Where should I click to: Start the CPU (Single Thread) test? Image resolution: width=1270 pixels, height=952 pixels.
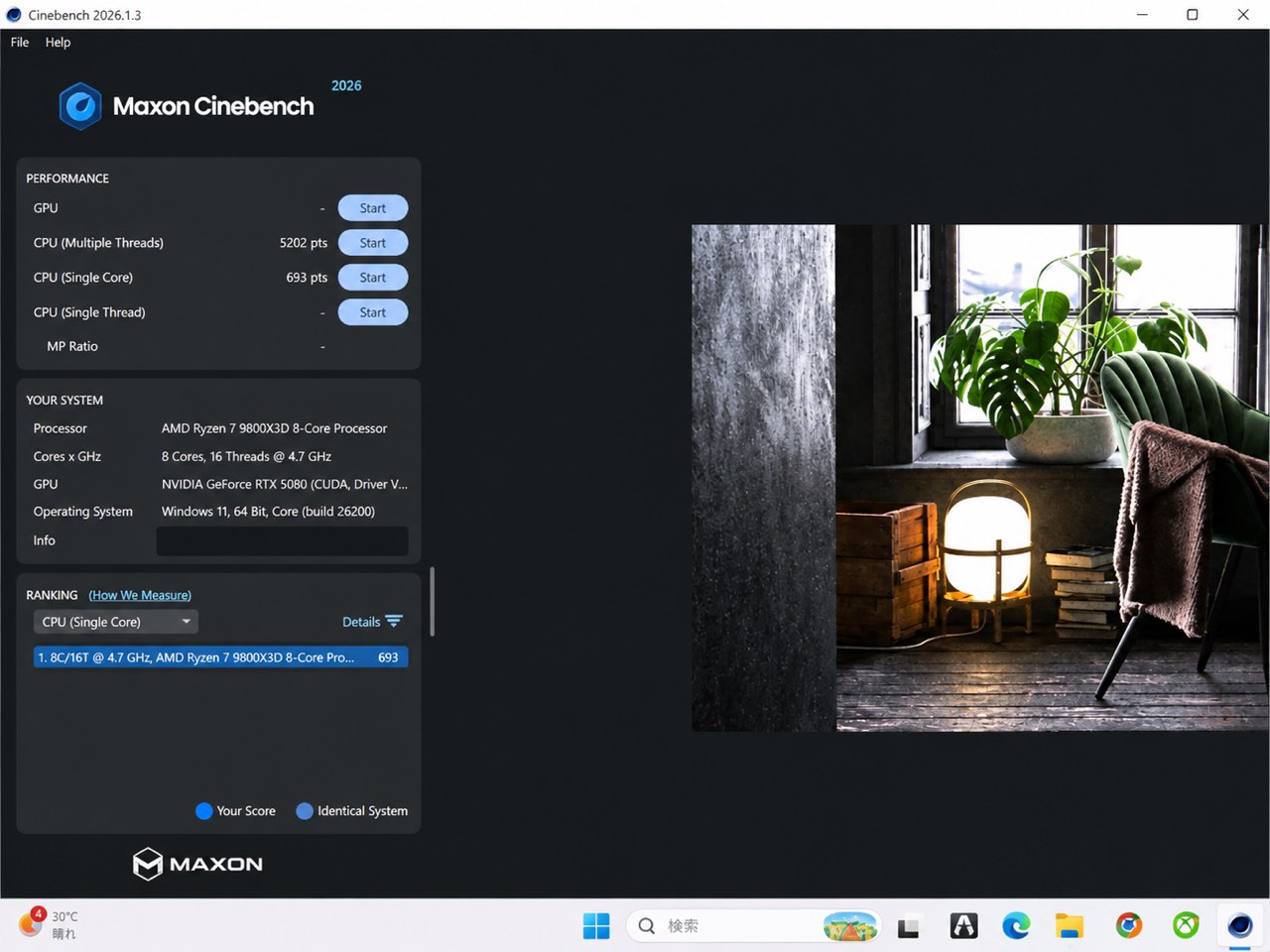(373, 312)
